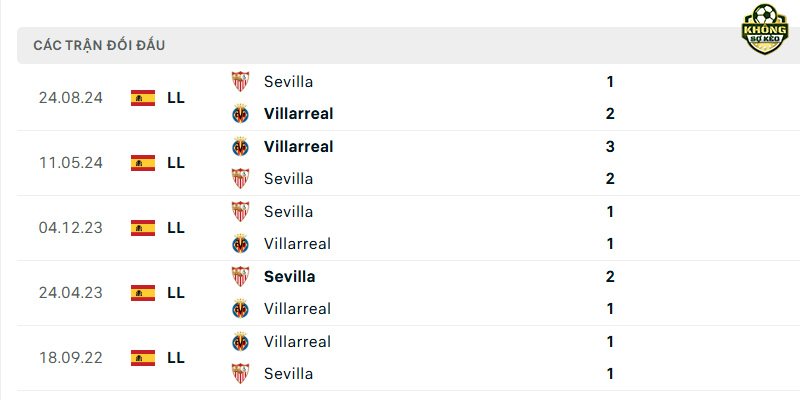Click Spain flag beside 18.09.22 date

click(143, 358)
